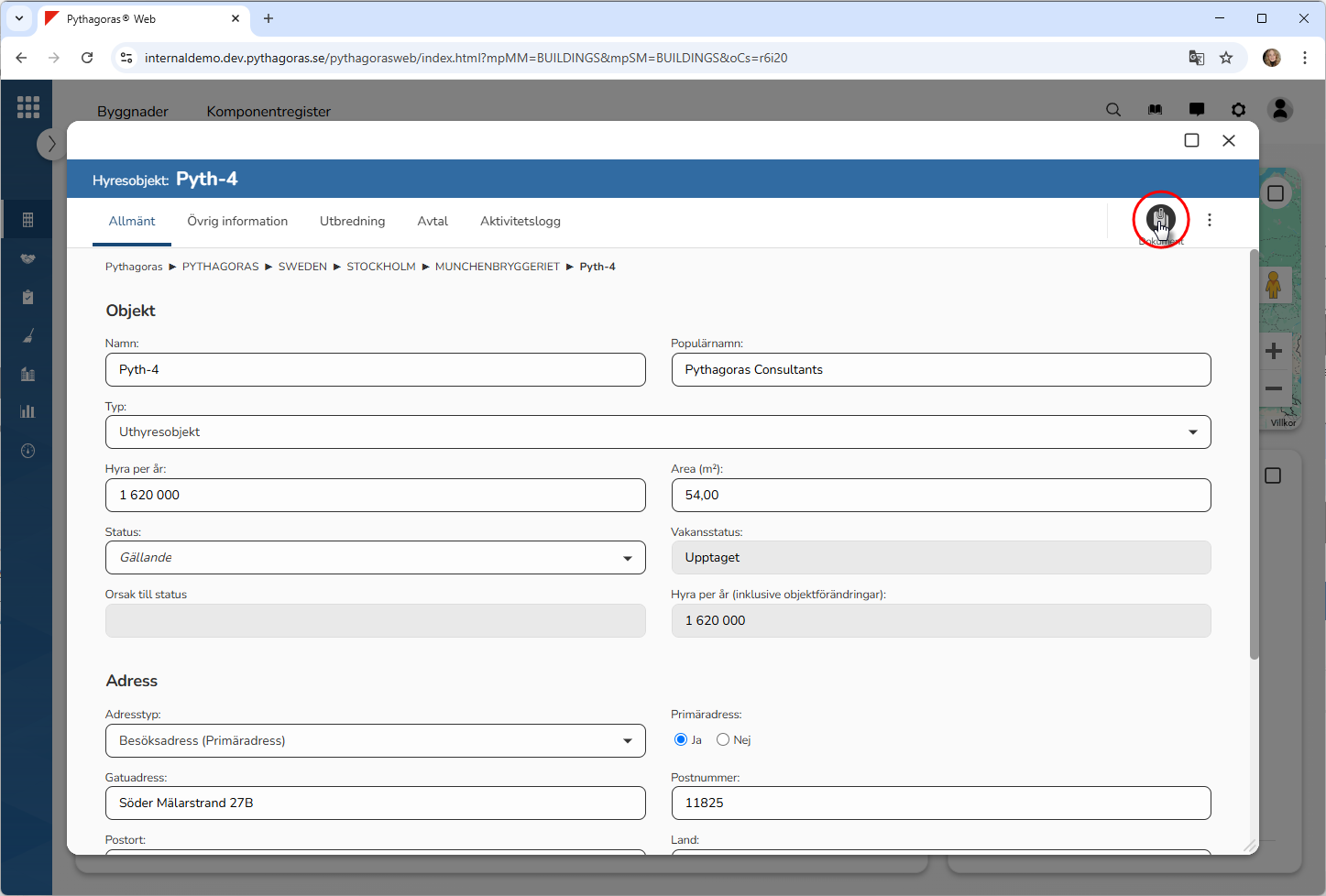Click the broom icon in the sidebar
This screenshot has width=1326, height=896.
27,335
